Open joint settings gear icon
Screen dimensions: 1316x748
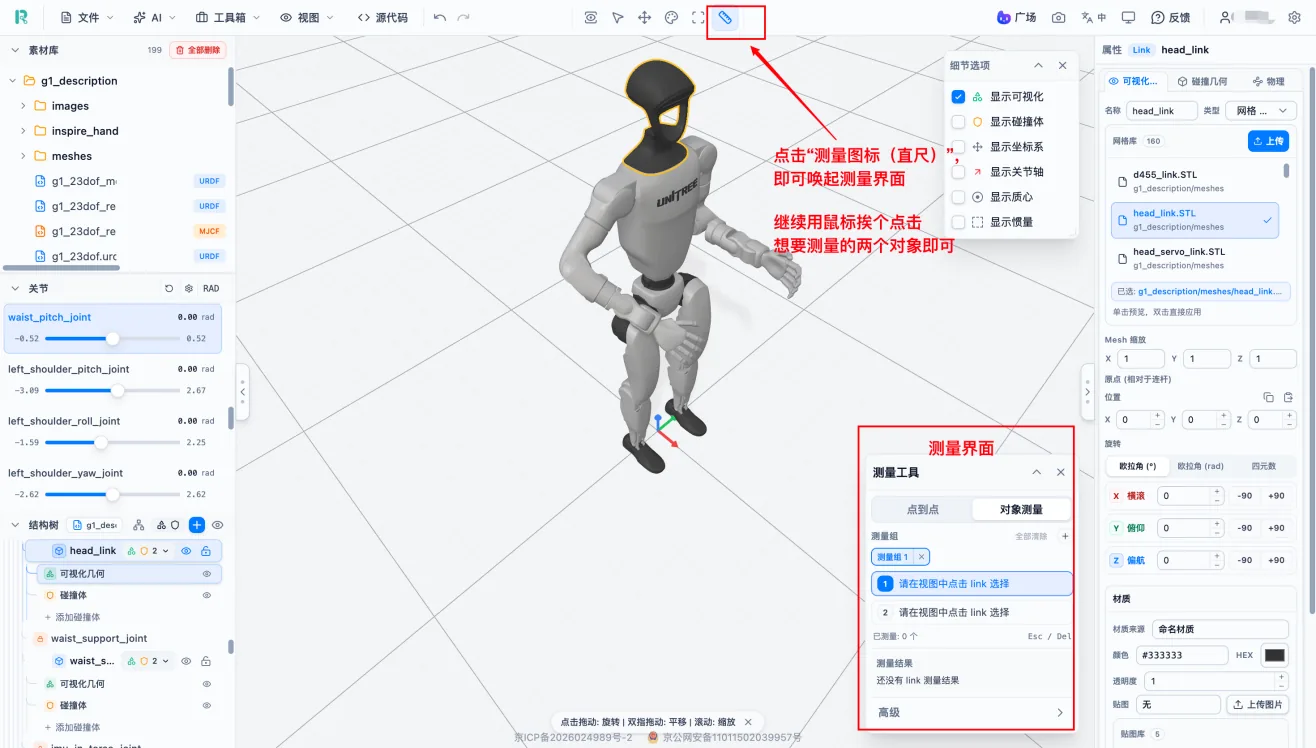tap(189, 288)
